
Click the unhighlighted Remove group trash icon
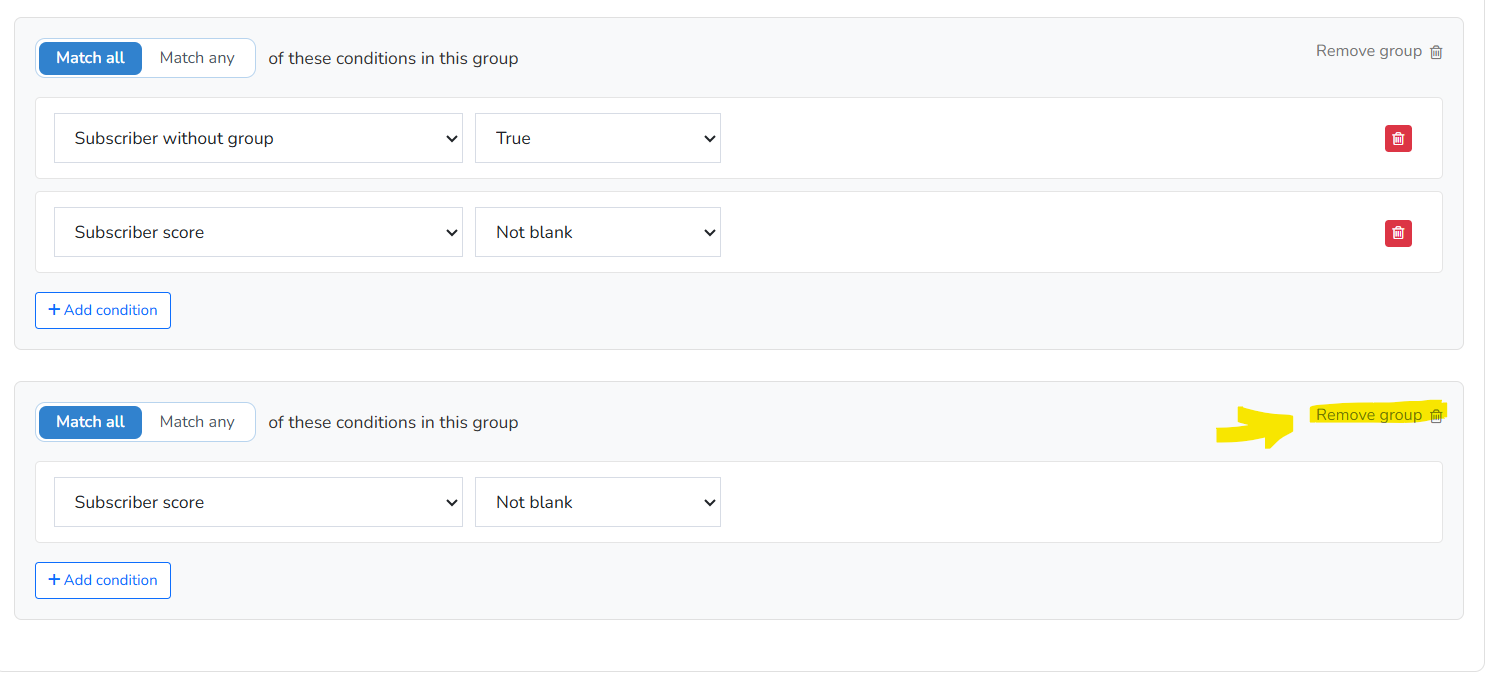[1436, 52]
